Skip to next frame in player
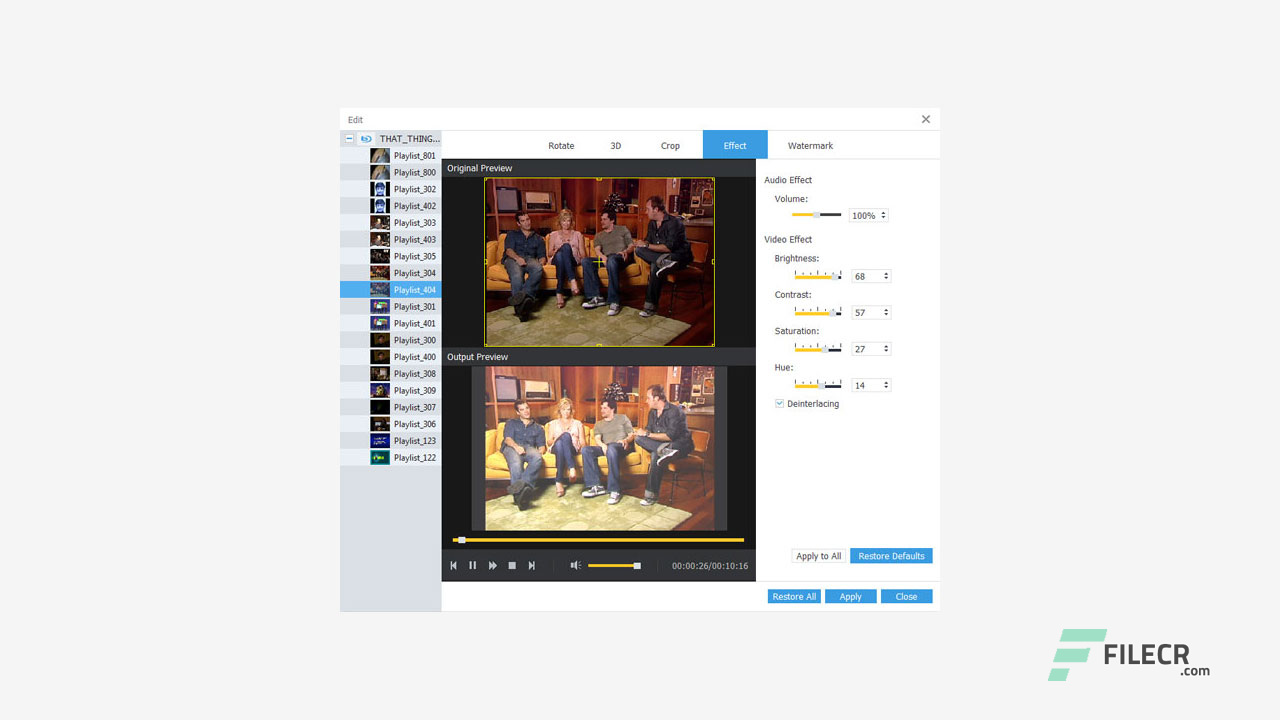1280x720 pixels. pos(532,566)
